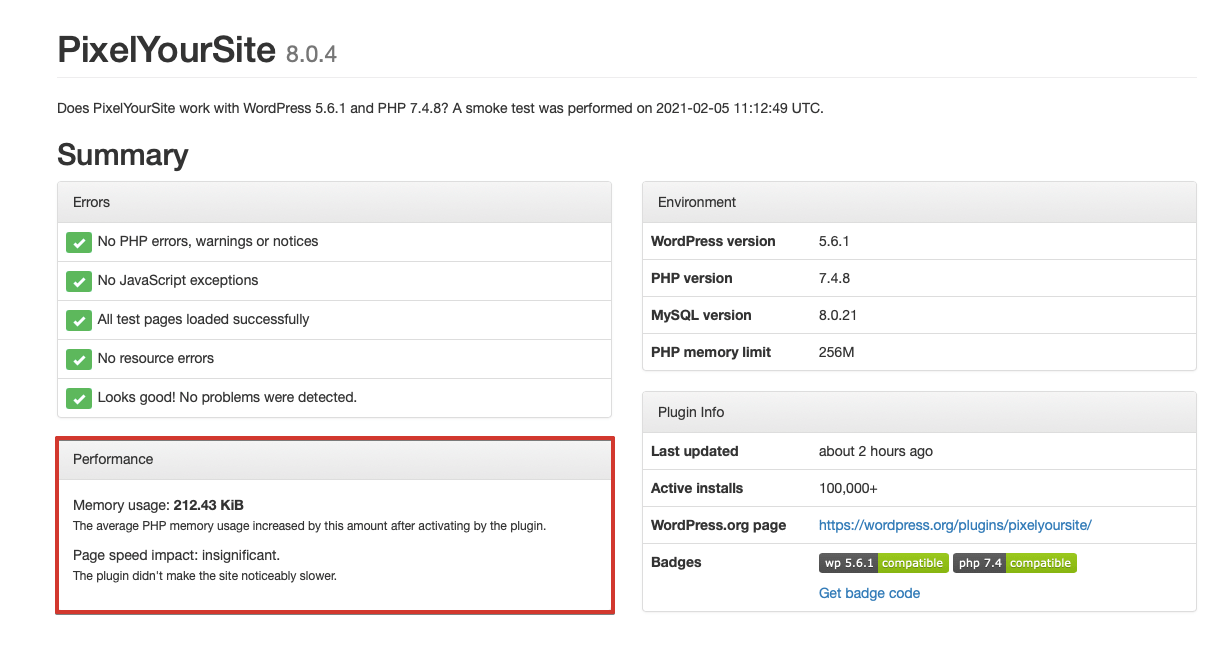Click the PHP memory limit value 256M
The height and width of the screenshot is (648, 1225).
(837, 352)
